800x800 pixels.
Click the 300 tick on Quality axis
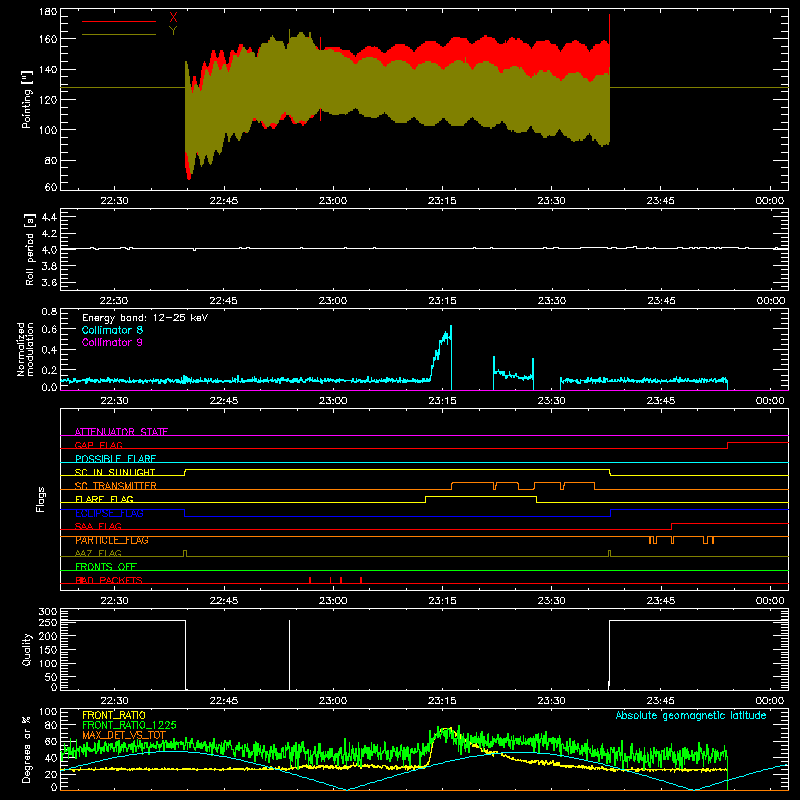click(48, 612)
